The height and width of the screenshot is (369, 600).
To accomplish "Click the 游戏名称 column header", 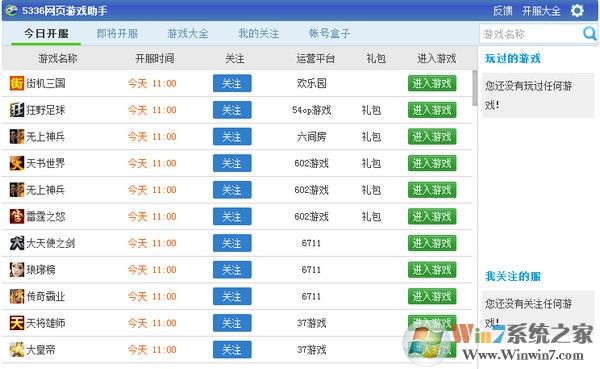I will point(58,58).
